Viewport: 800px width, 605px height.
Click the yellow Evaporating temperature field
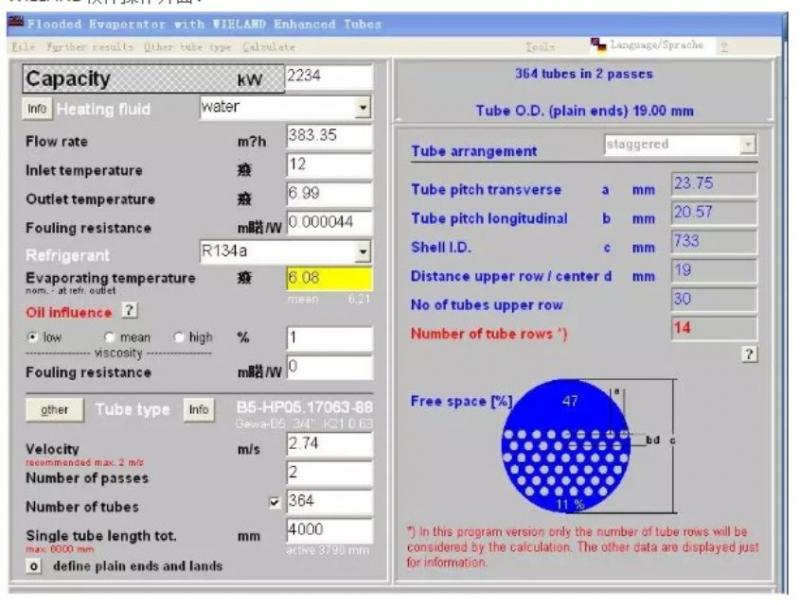point(330,279)
